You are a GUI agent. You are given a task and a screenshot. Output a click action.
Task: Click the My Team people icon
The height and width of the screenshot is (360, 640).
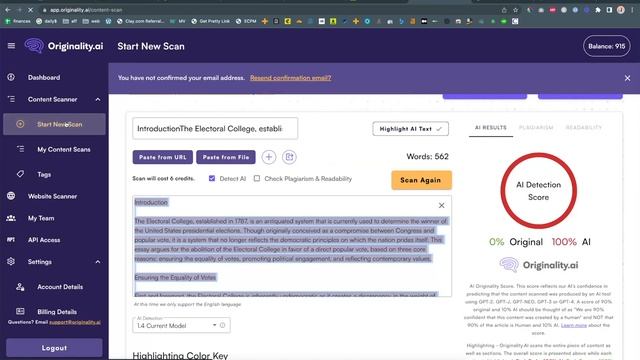coord(11,218)
